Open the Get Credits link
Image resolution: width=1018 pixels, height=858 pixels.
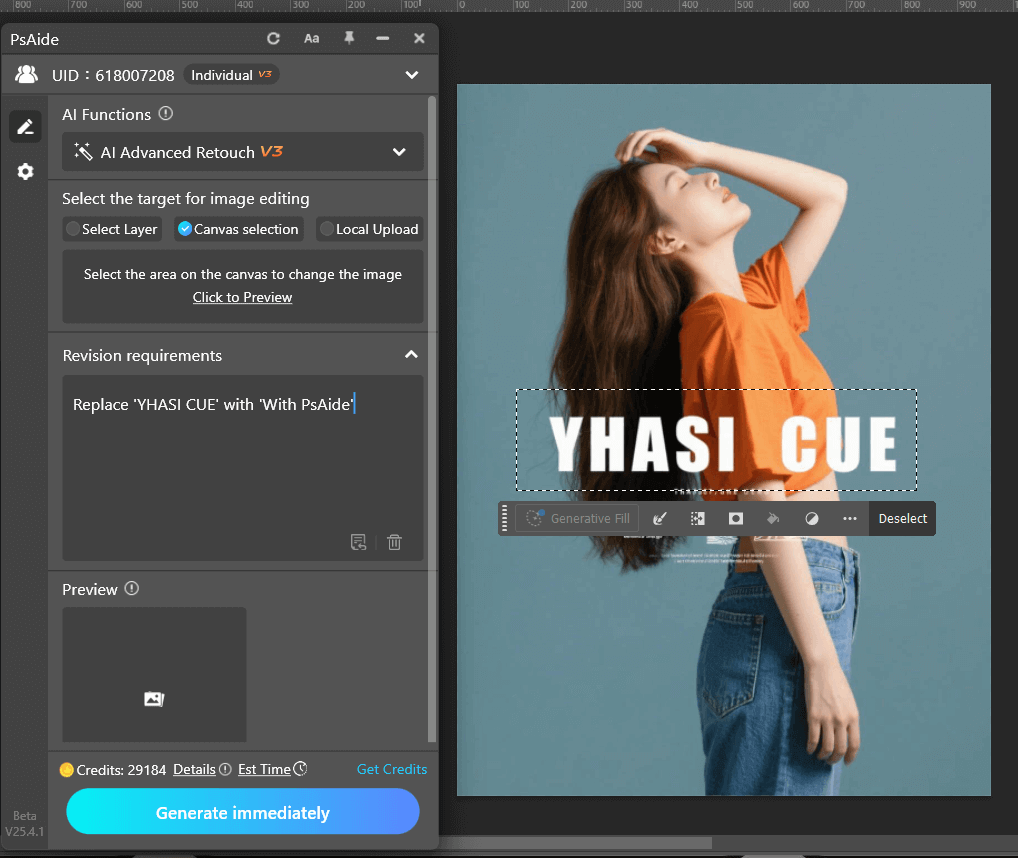(x=391, y=769)
